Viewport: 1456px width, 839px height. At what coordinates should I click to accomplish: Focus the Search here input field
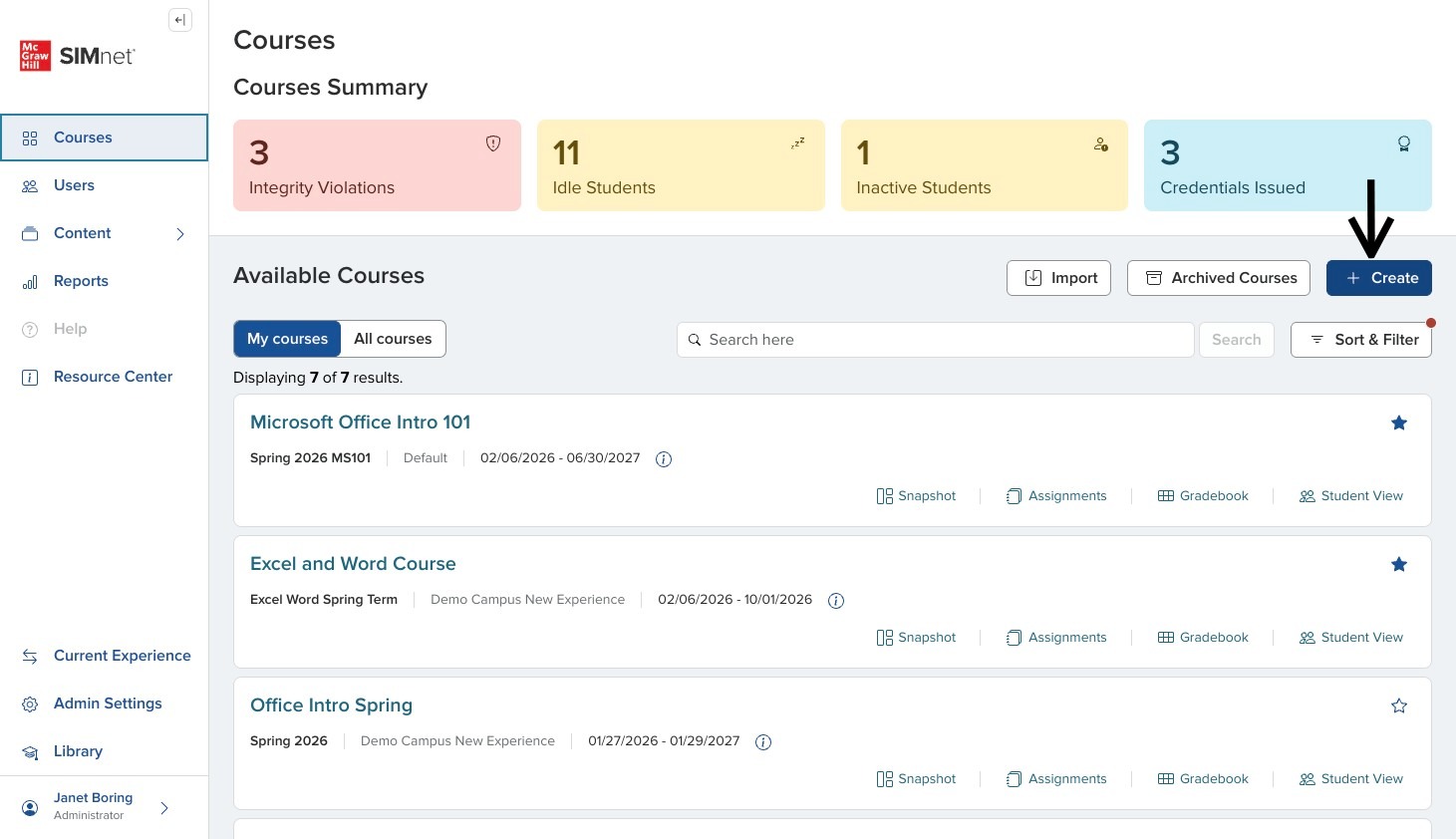pos(936,340)
